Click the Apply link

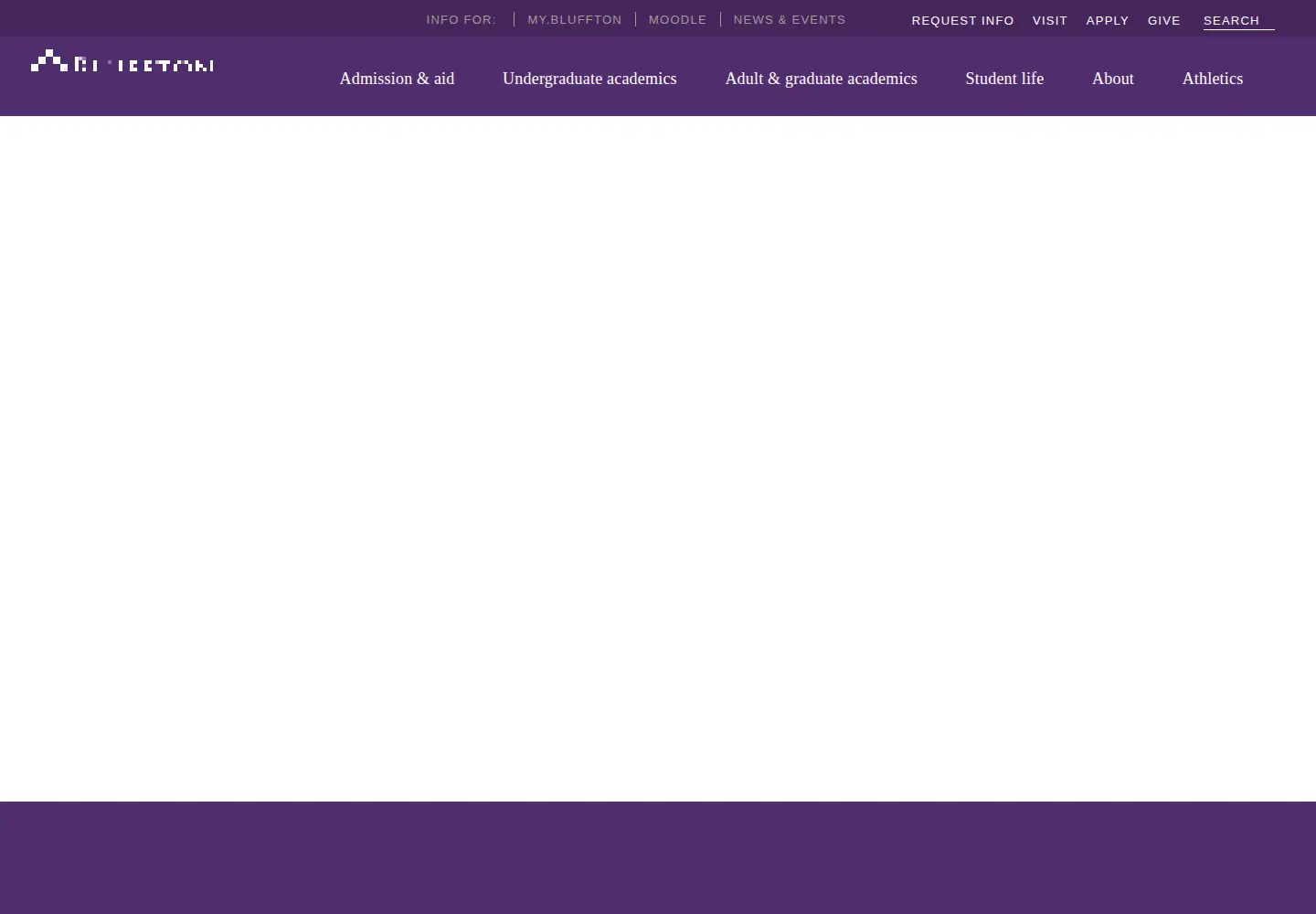pos(1108,20)
